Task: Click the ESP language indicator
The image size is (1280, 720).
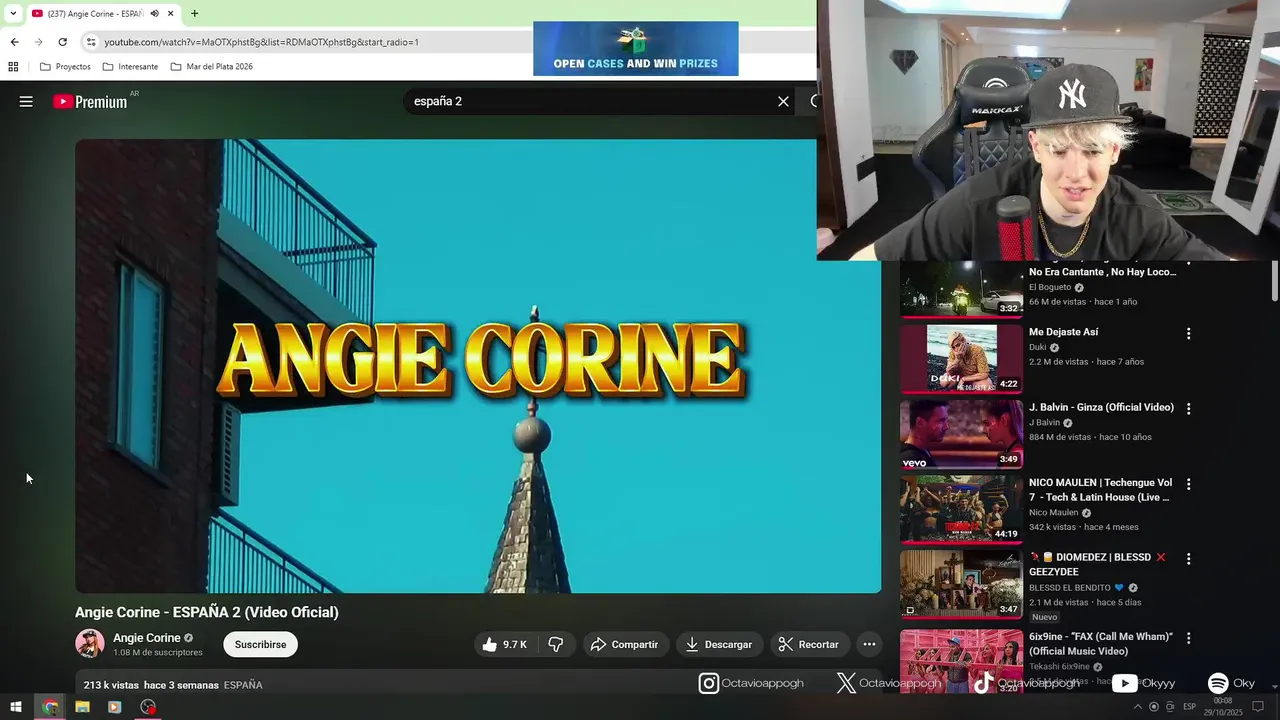Action: click(x=1190, y=707)
